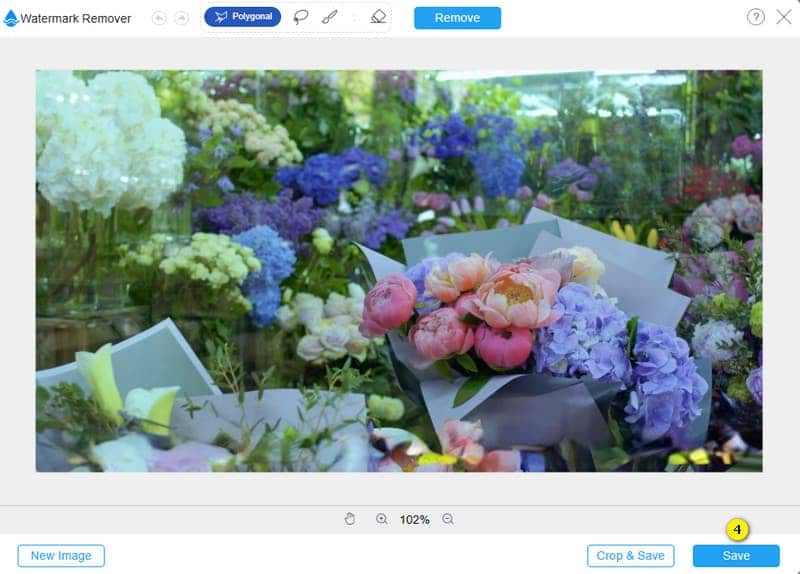
Task: Select the Lasso selection tool
Action: 301,17
